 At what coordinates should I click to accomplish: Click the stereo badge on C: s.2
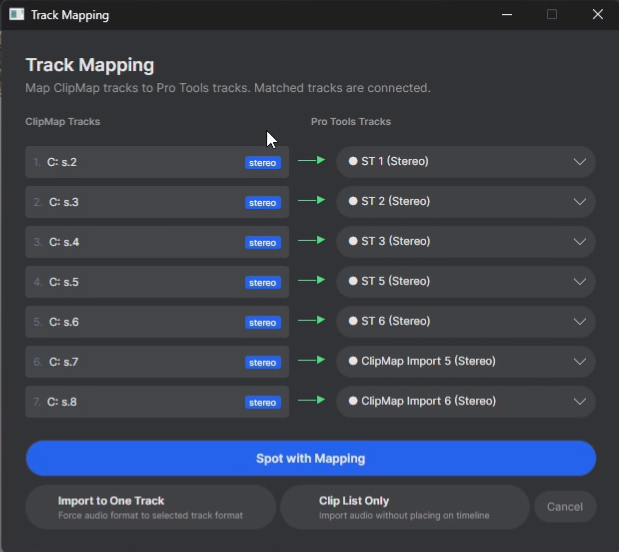pos(263,163)
